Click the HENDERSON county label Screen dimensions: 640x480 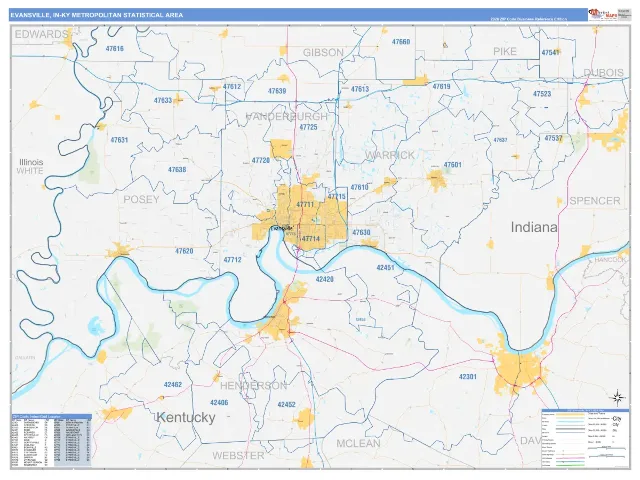[x=253, y=386]
